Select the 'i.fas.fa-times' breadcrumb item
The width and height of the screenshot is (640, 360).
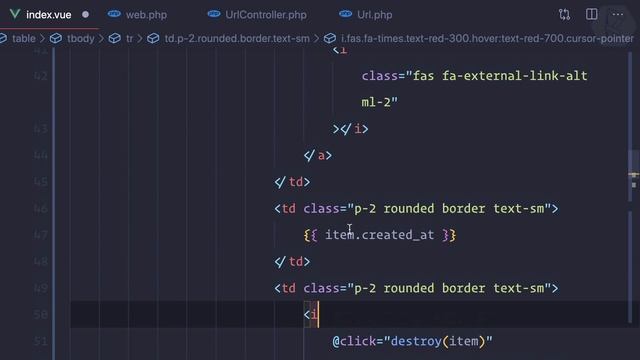point(487,39)
